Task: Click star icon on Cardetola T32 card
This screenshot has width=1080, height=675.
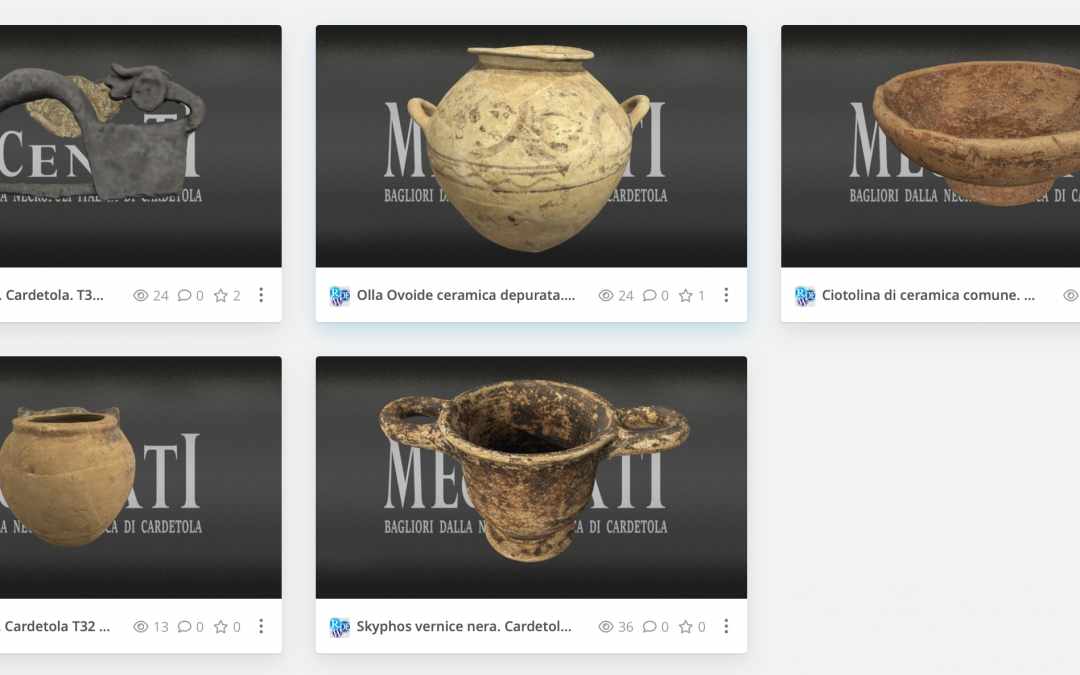Action: [220, 627]
